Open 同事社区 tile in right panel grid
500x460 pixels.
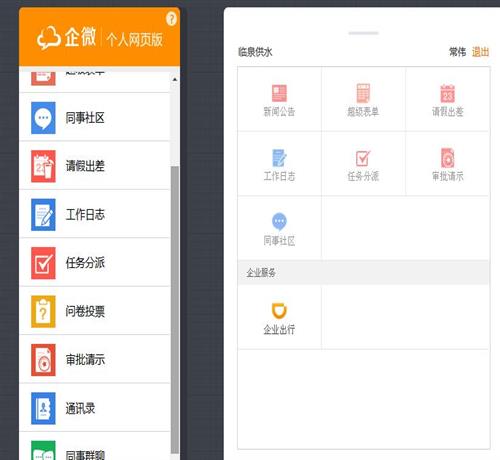tap(279, 228)
